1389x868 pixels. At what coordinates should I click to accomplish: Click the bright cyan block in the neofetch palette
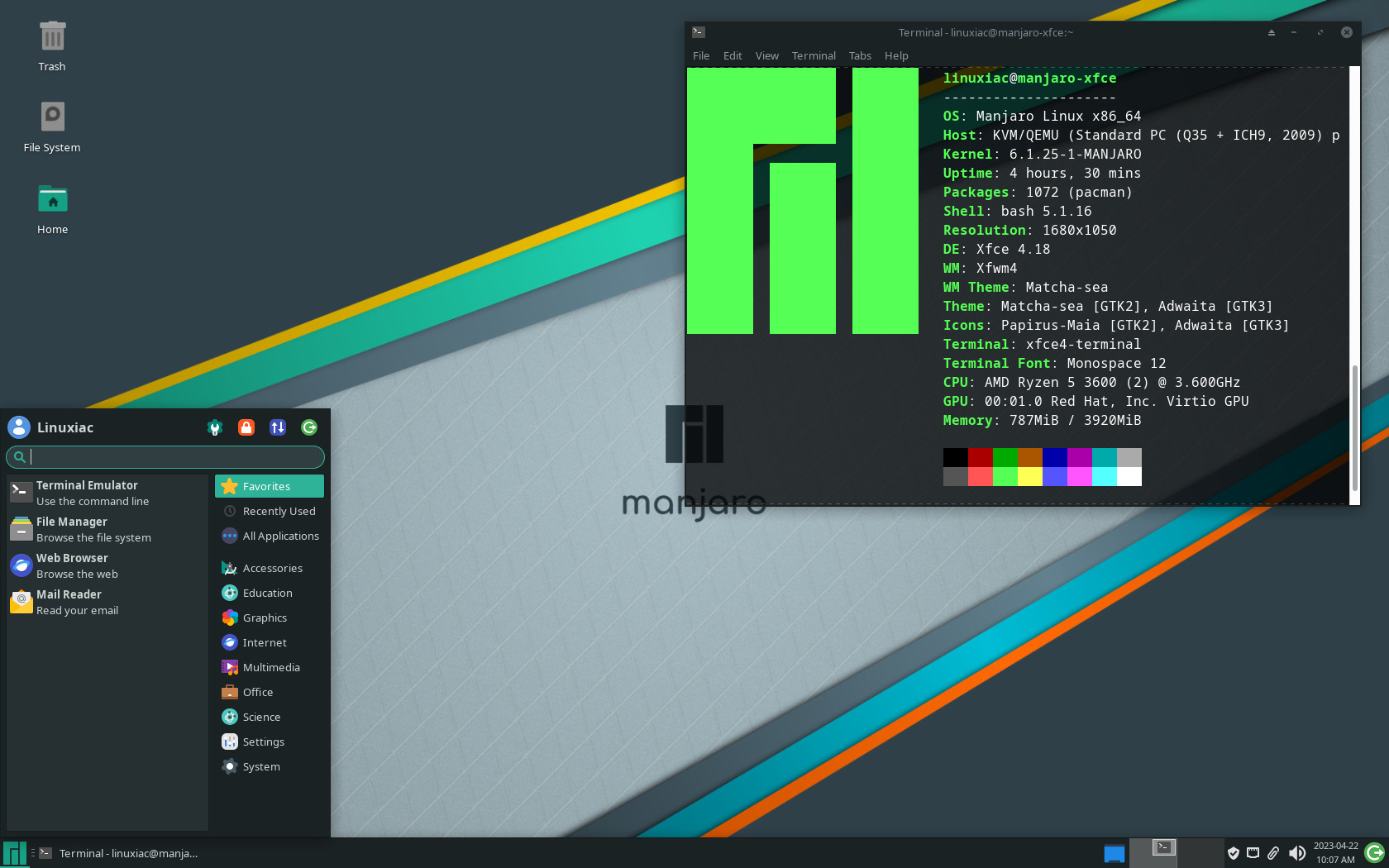pos(1105,476)
